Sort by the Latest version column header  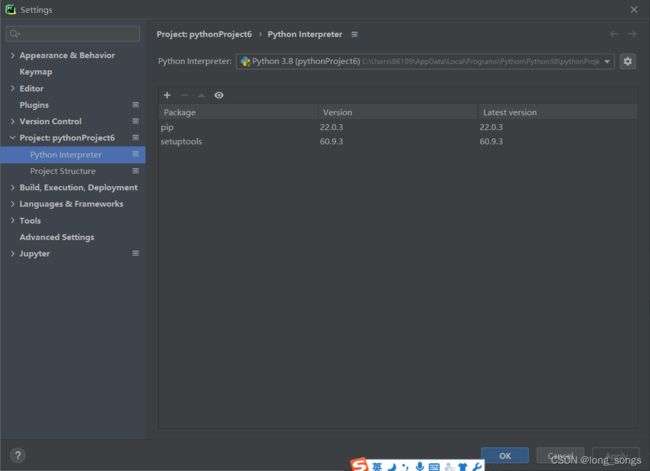[x=557, y=112]
